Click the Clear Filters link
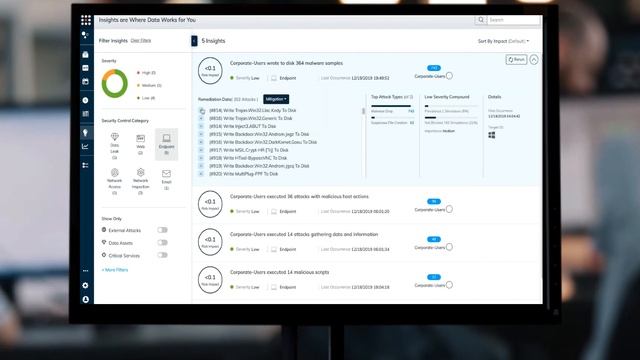Image resolution: width=640 pixels, height=360 pixels. pos(141,40)
